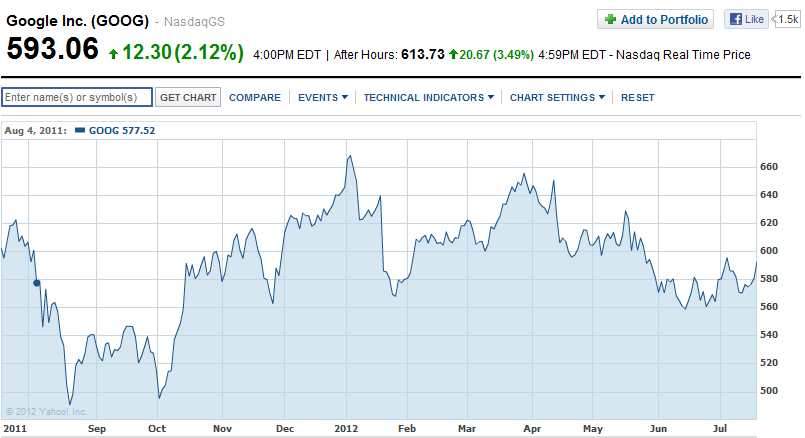Screen dimensions: 805x438
Task: Open the COMPARE option
Action: pyautogui.click(x=255, y=98)
